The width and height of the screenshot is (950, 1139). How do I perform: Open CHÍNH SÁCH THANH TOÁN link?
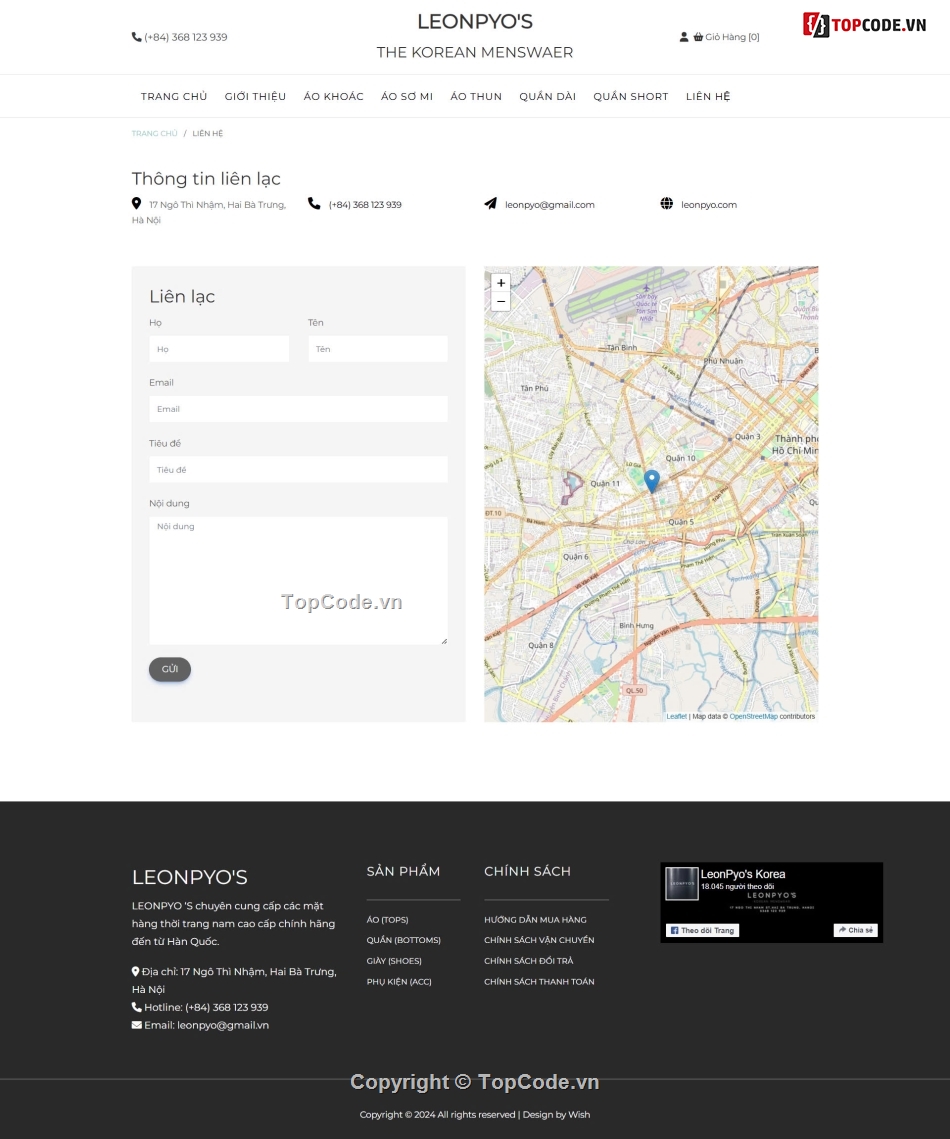click(539, 981)
